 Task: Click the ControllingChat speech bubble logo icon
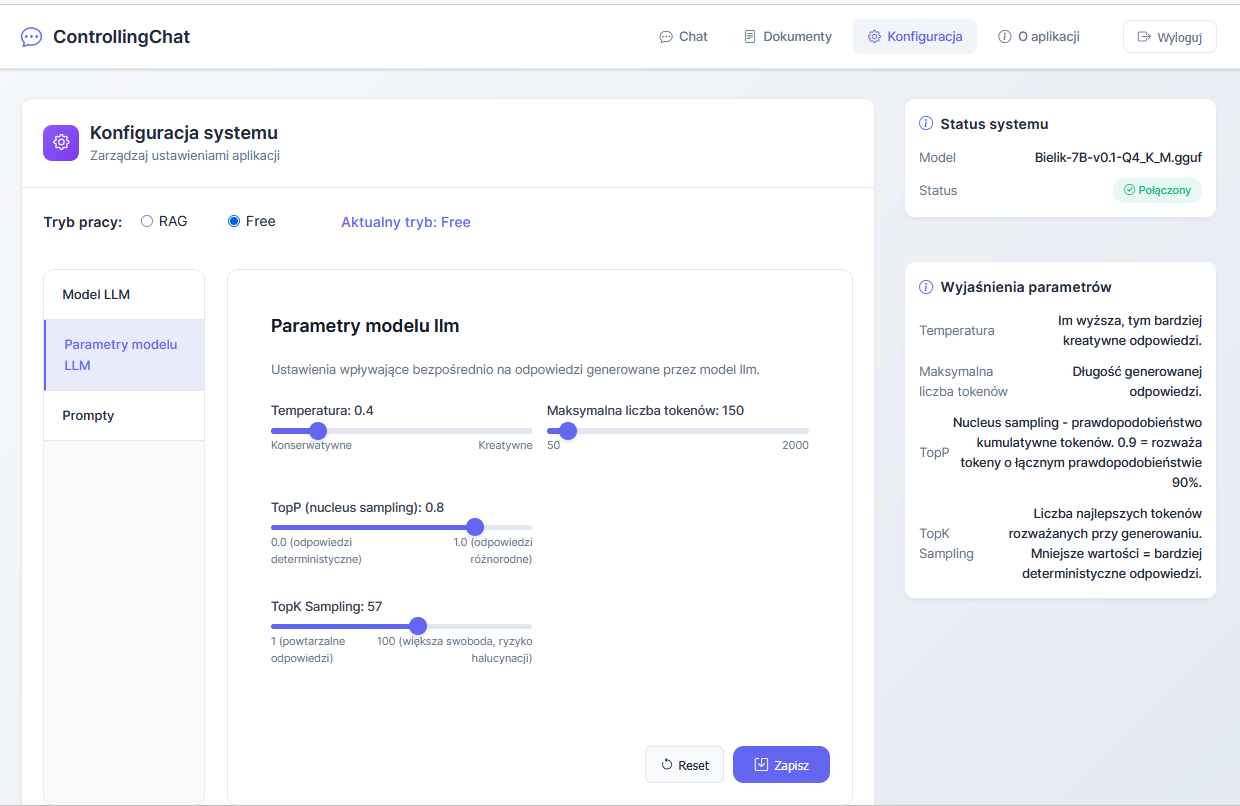point(32,37)
